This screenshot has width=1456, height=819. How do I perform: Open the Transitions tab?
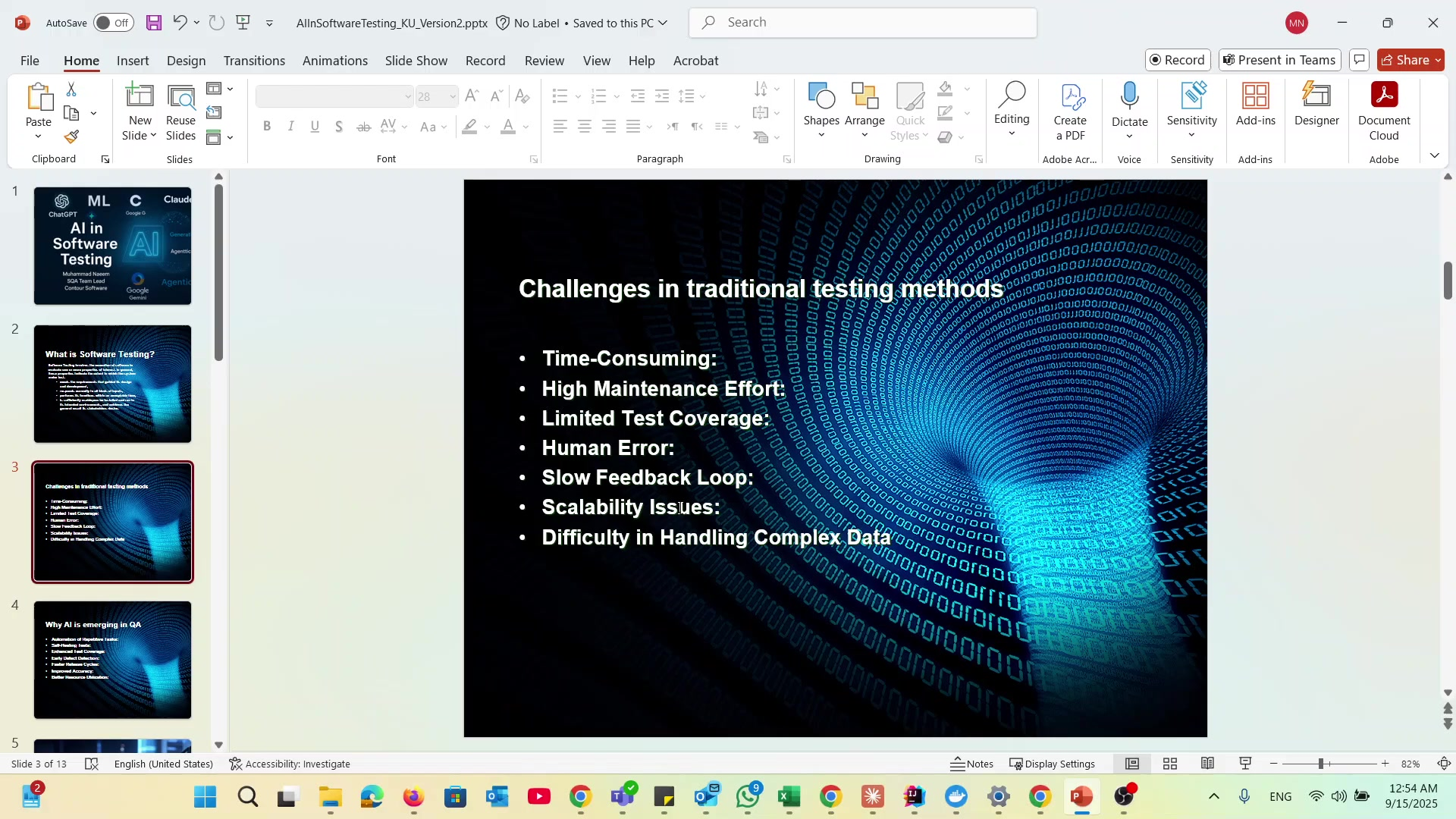coord(254,61)
